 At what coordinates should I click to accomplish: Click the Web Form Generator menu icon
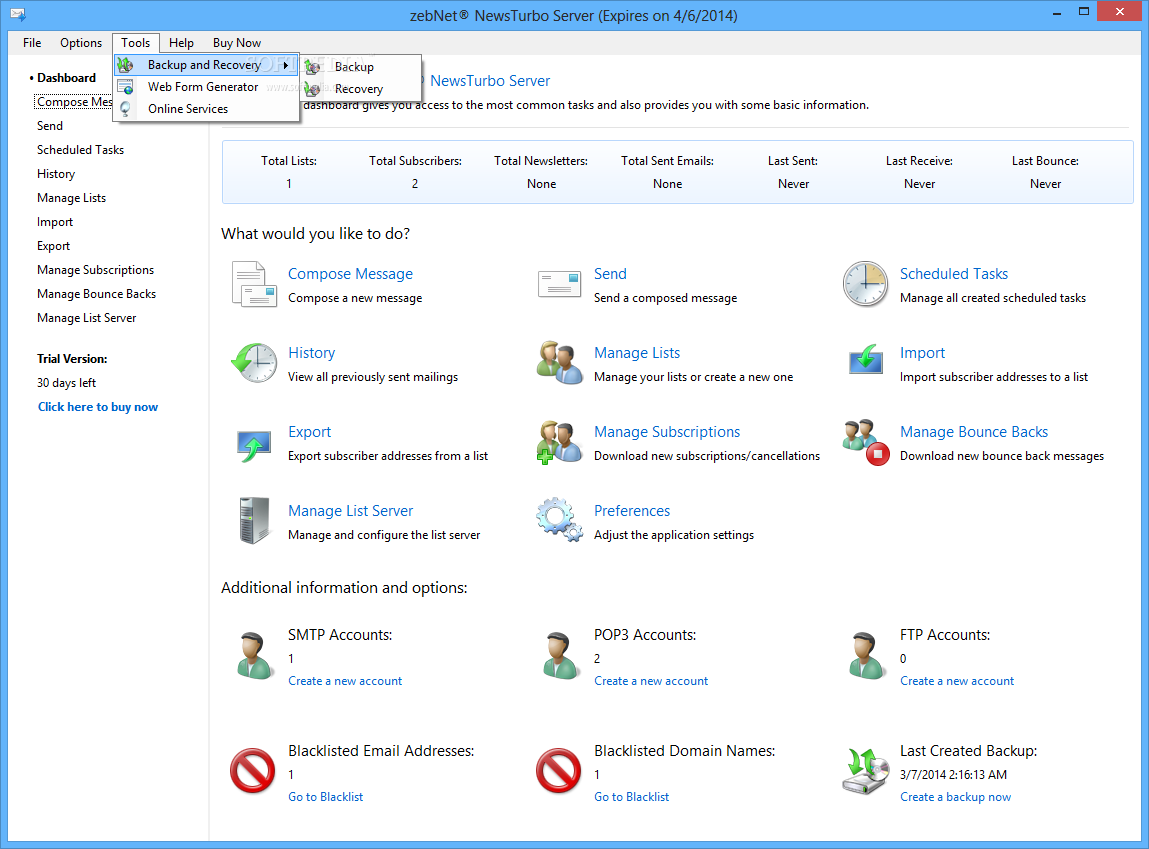coord(125,87)
